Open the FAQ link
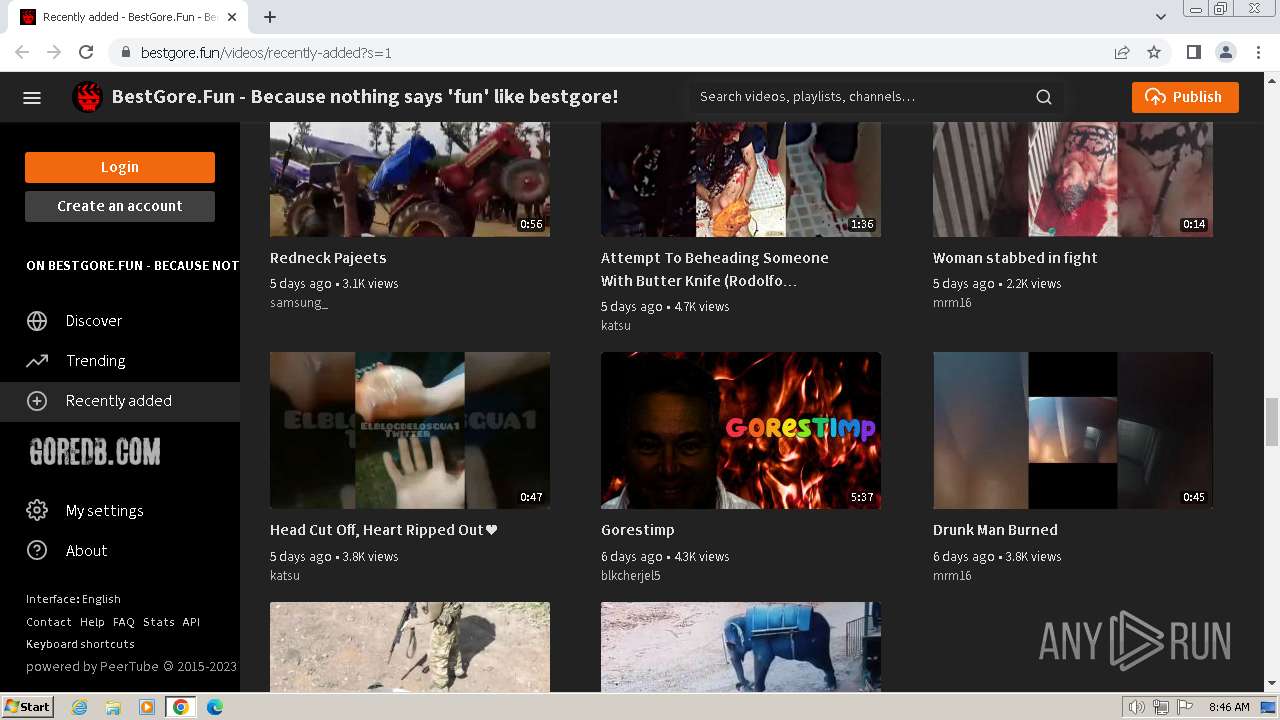1280x720 pixels. pyautogui.click(x=124, y=622)
